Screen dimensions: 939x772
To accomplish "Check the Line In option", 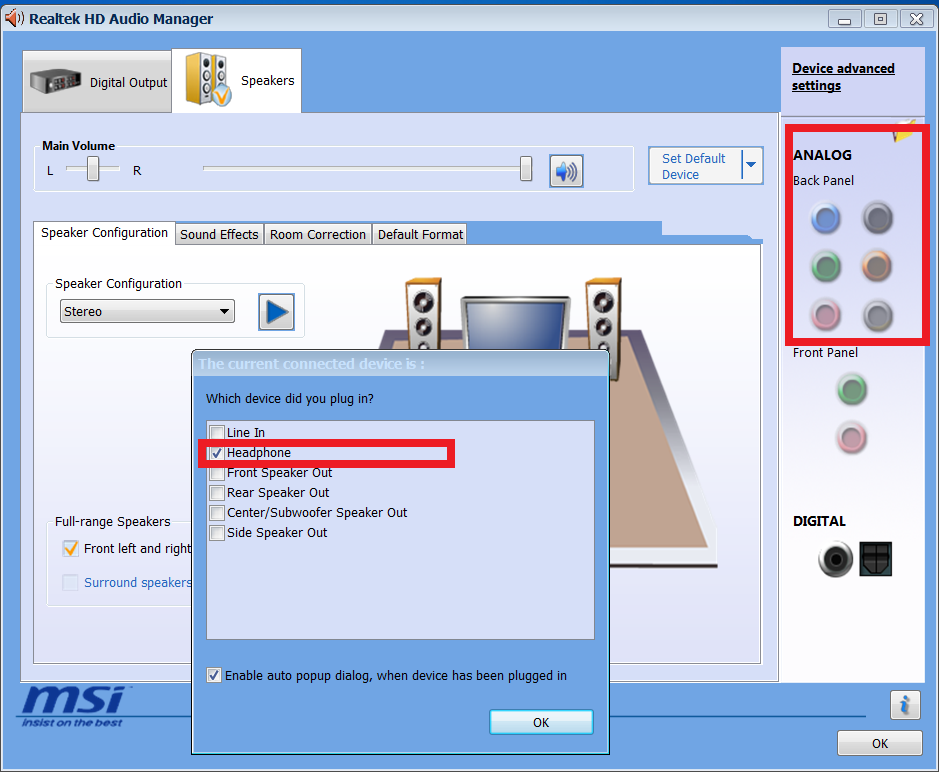I will point(217,432).
